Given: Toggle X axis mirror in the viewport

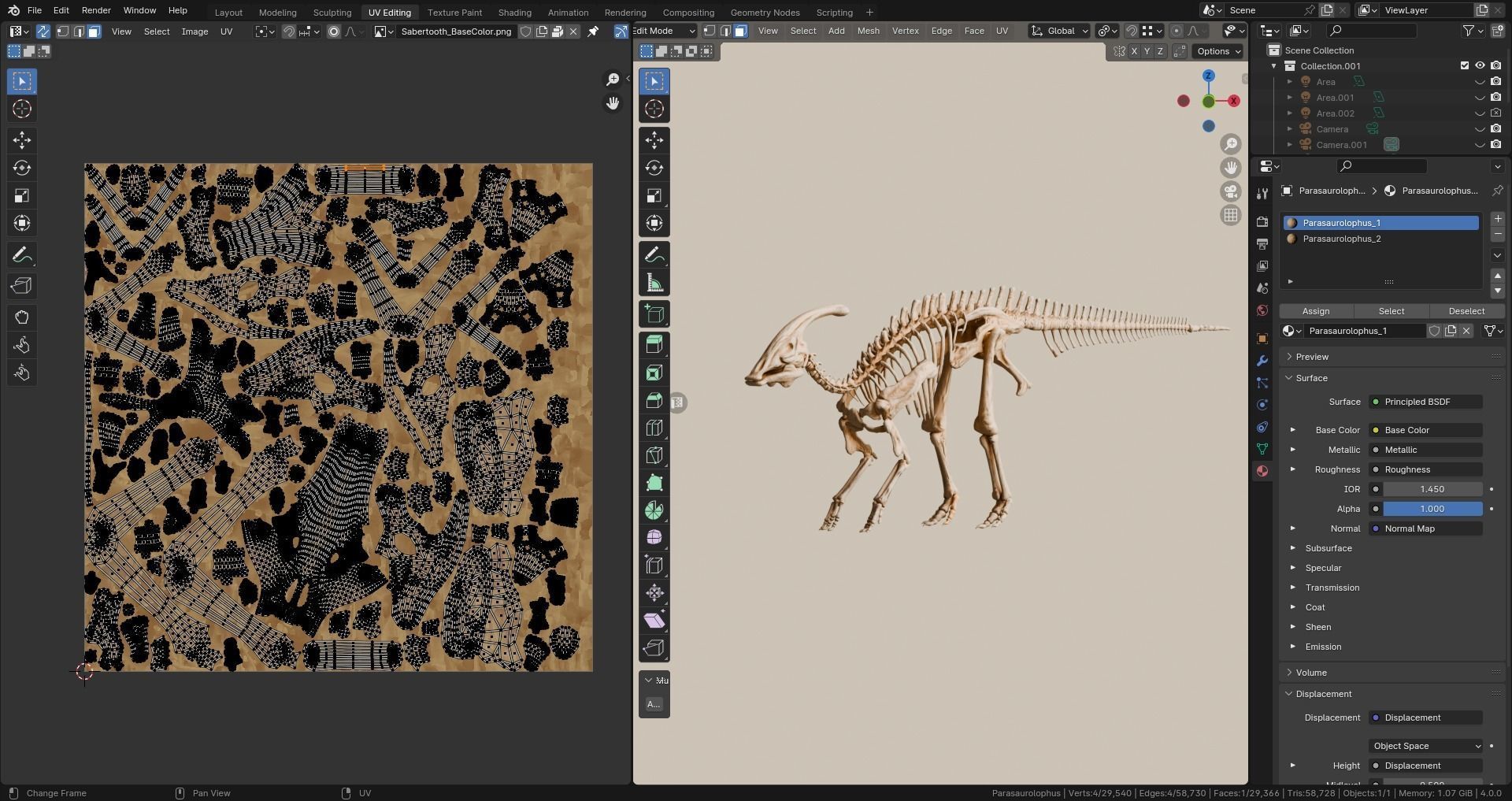Looking at the screenshot, I should (1134, 51).
